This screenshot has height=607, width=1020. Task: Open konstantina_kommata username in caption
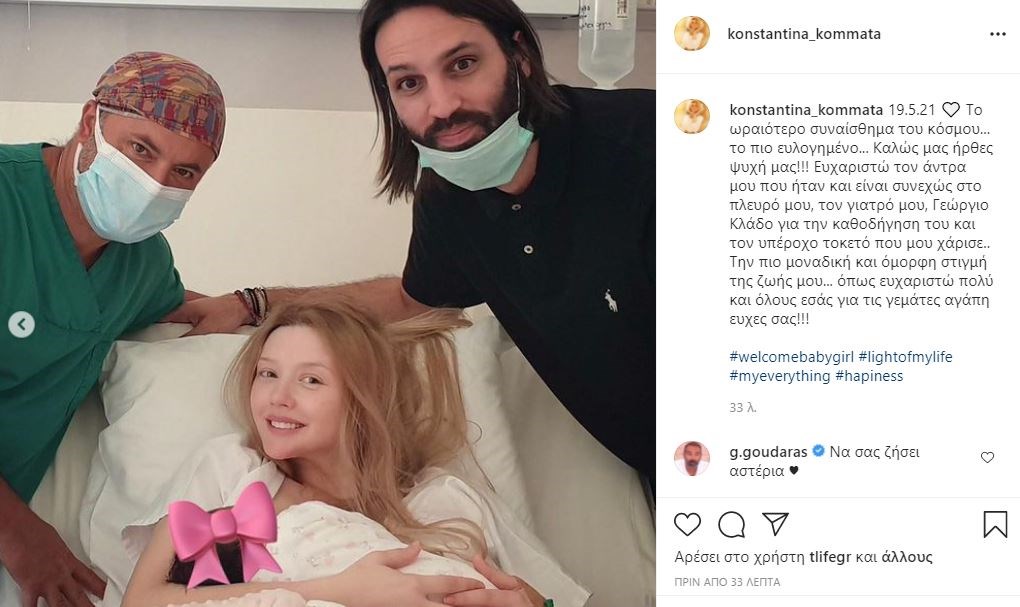(806, 110)
